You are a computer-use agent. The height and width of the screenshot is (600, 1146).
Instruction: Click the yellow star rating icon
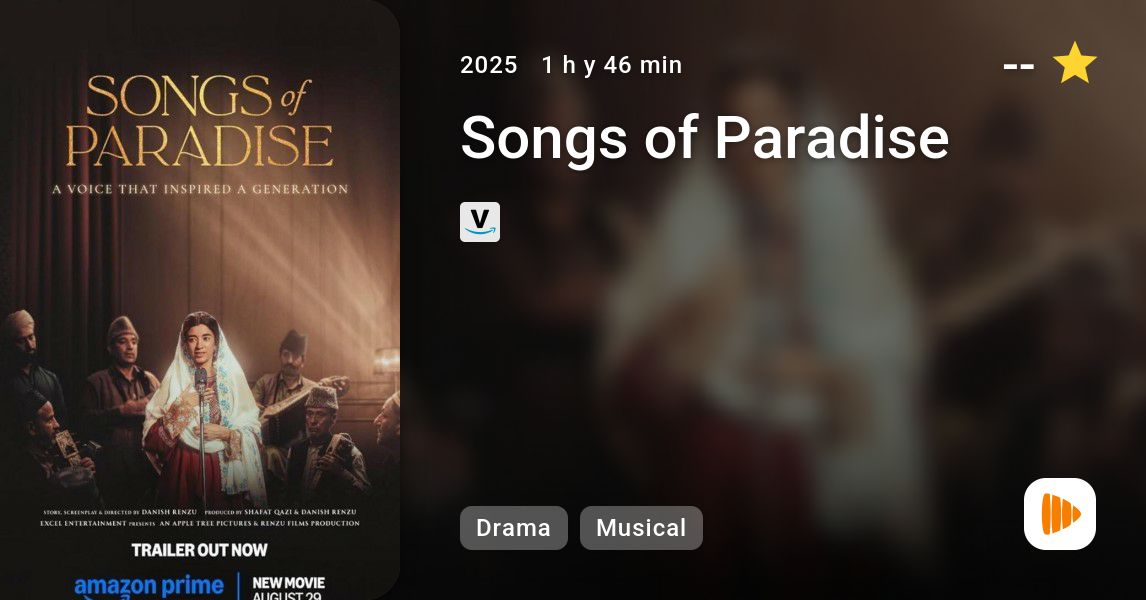point(1074,63)
